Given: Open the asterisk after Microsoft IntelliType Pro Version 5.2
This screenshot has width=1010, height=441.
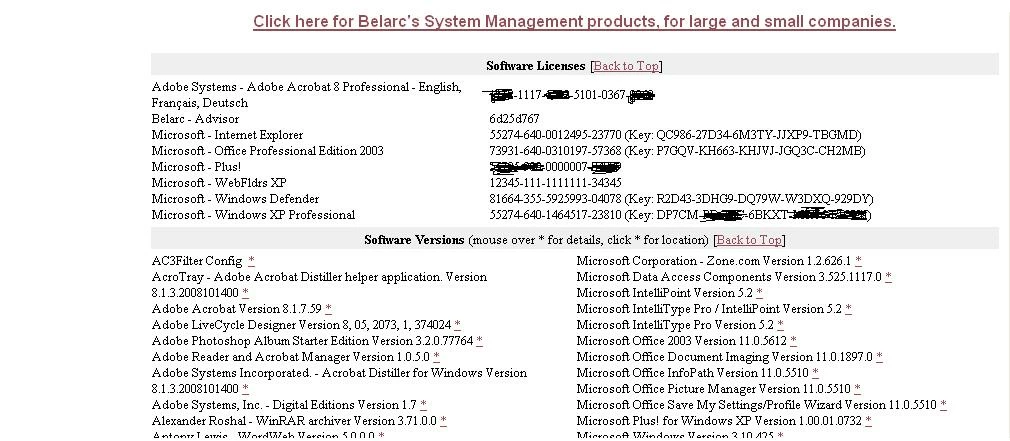Looking at the screenshot, I should point(780,325).
